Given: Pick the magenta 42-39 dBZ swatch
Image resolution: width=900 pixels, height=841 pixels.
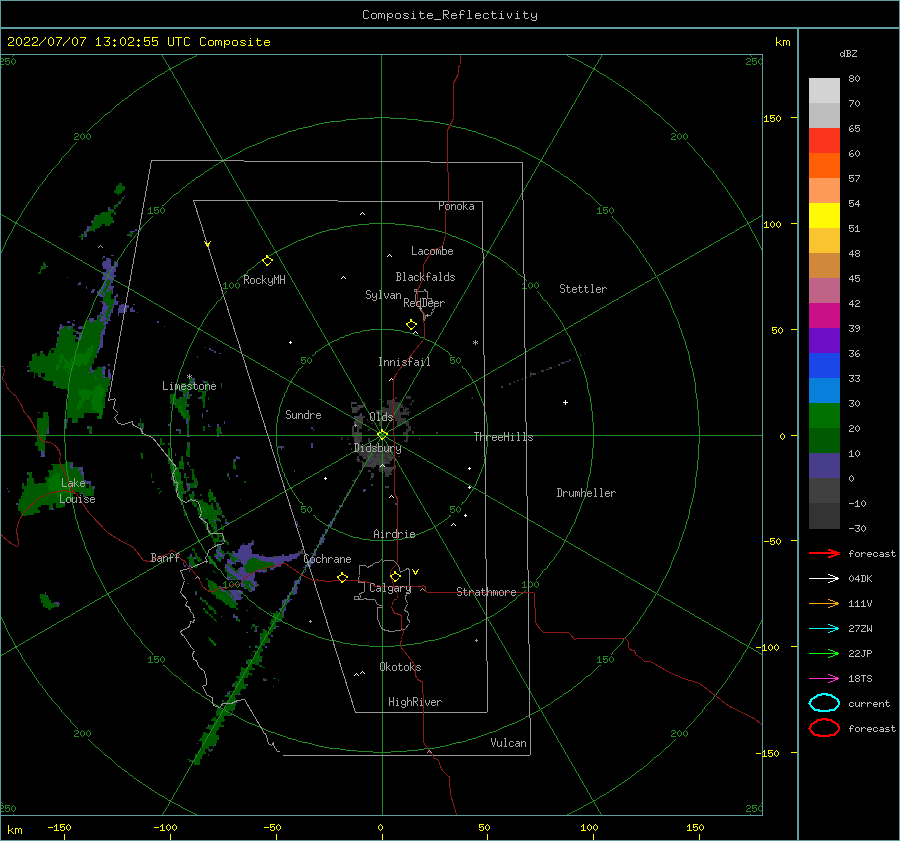Looking at the screenshot, I should tap(824, 315).
